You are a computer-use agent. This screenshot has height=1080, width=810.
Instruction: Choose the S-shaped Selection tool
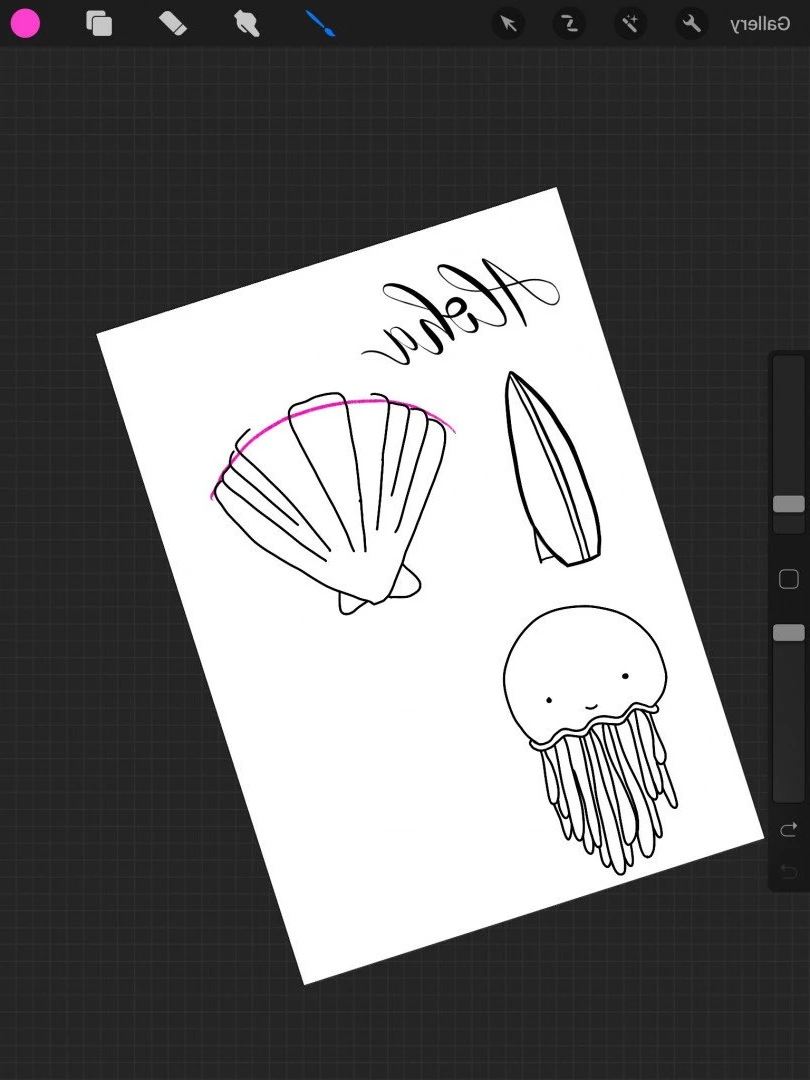click(x=570, y=24)
